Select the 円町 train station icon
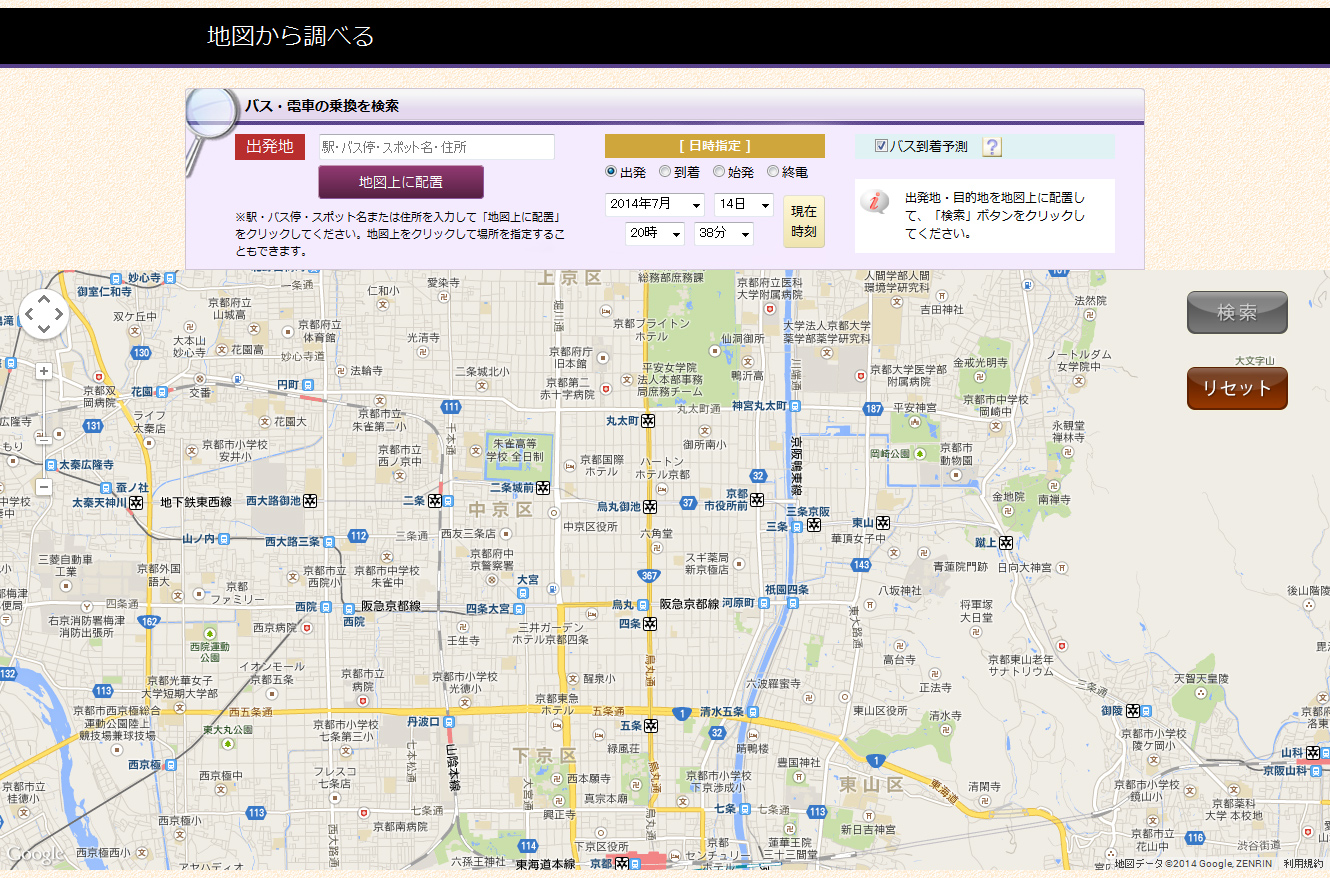Image resolution: width=1330 pixels, height=878 pixels. pyautogui.click(x=307, y=384)
